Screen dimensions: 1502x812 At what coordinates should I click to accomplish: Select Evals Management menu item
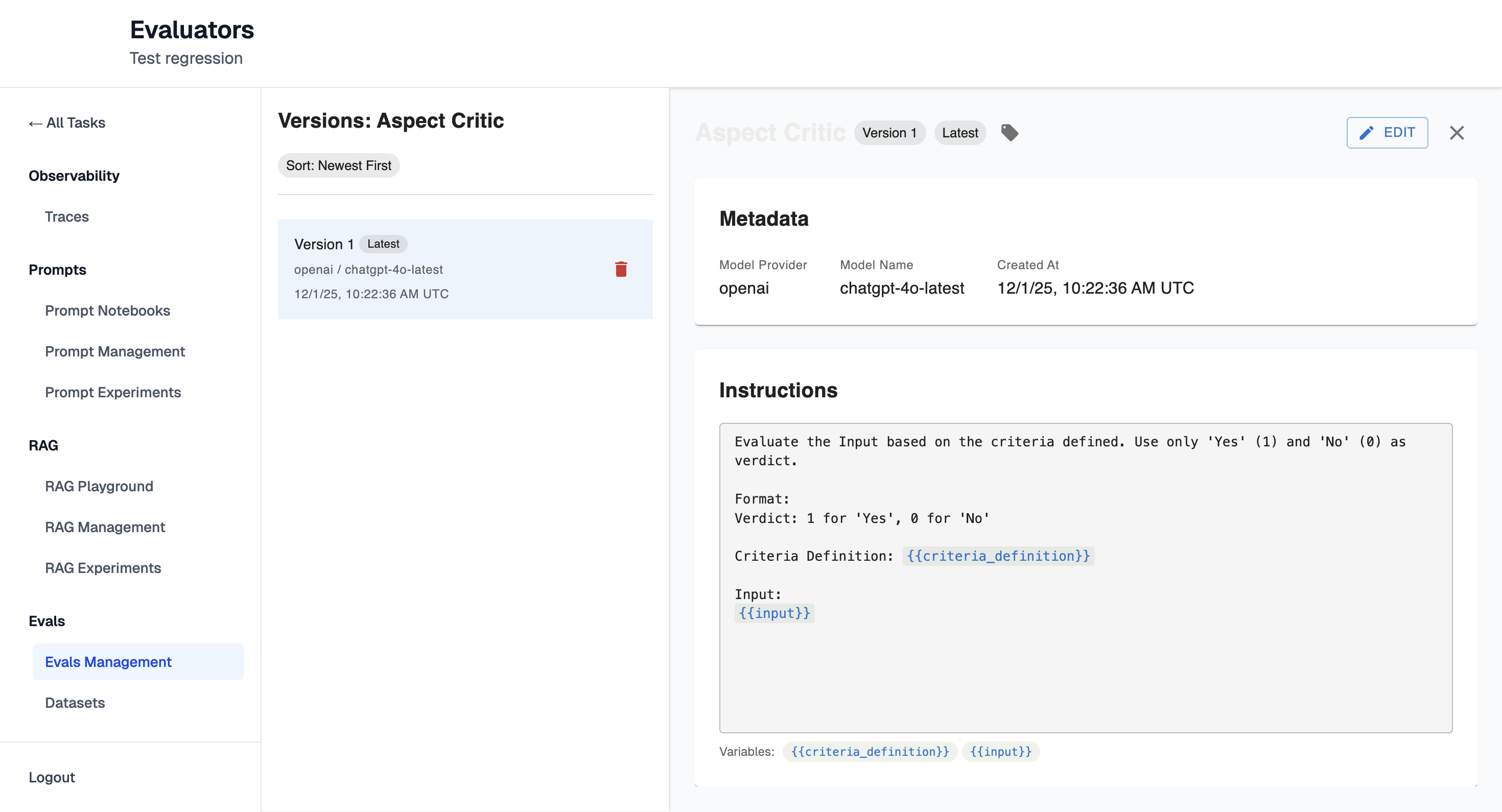point(108,662)
